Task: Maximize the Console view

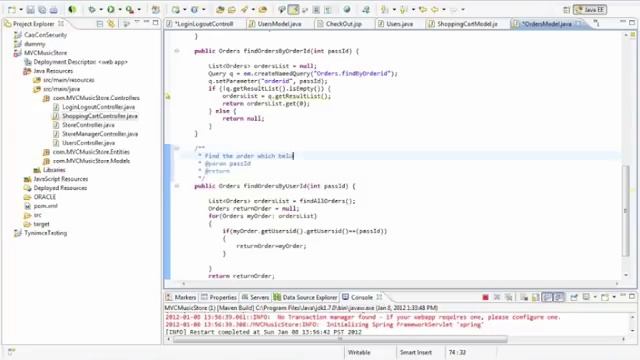Action: pyautogui.click(x=632, y=296)
